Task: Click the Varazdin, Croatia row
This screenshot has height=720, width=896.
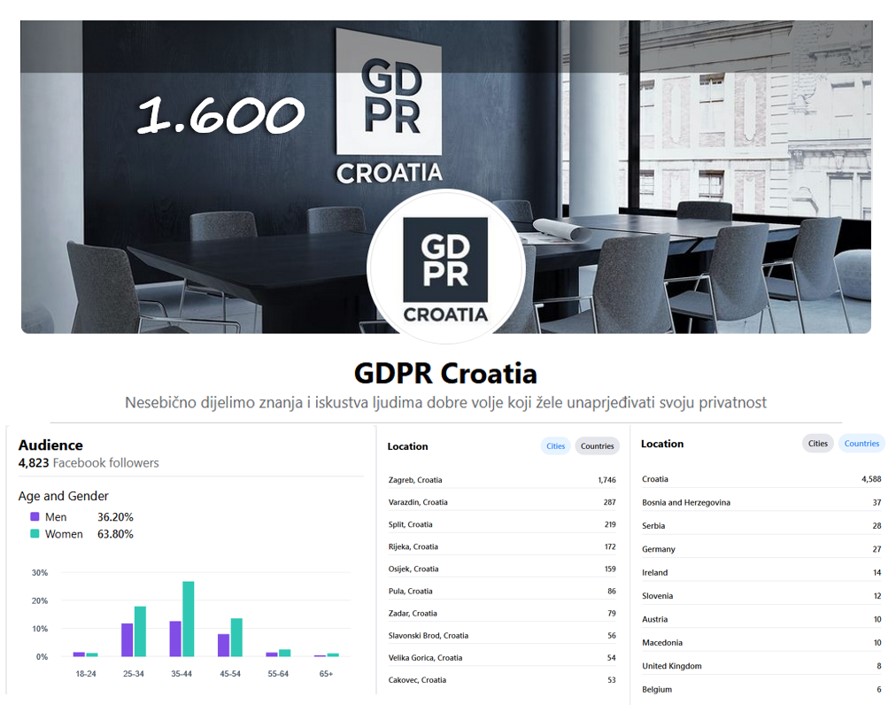Action: 502,502
